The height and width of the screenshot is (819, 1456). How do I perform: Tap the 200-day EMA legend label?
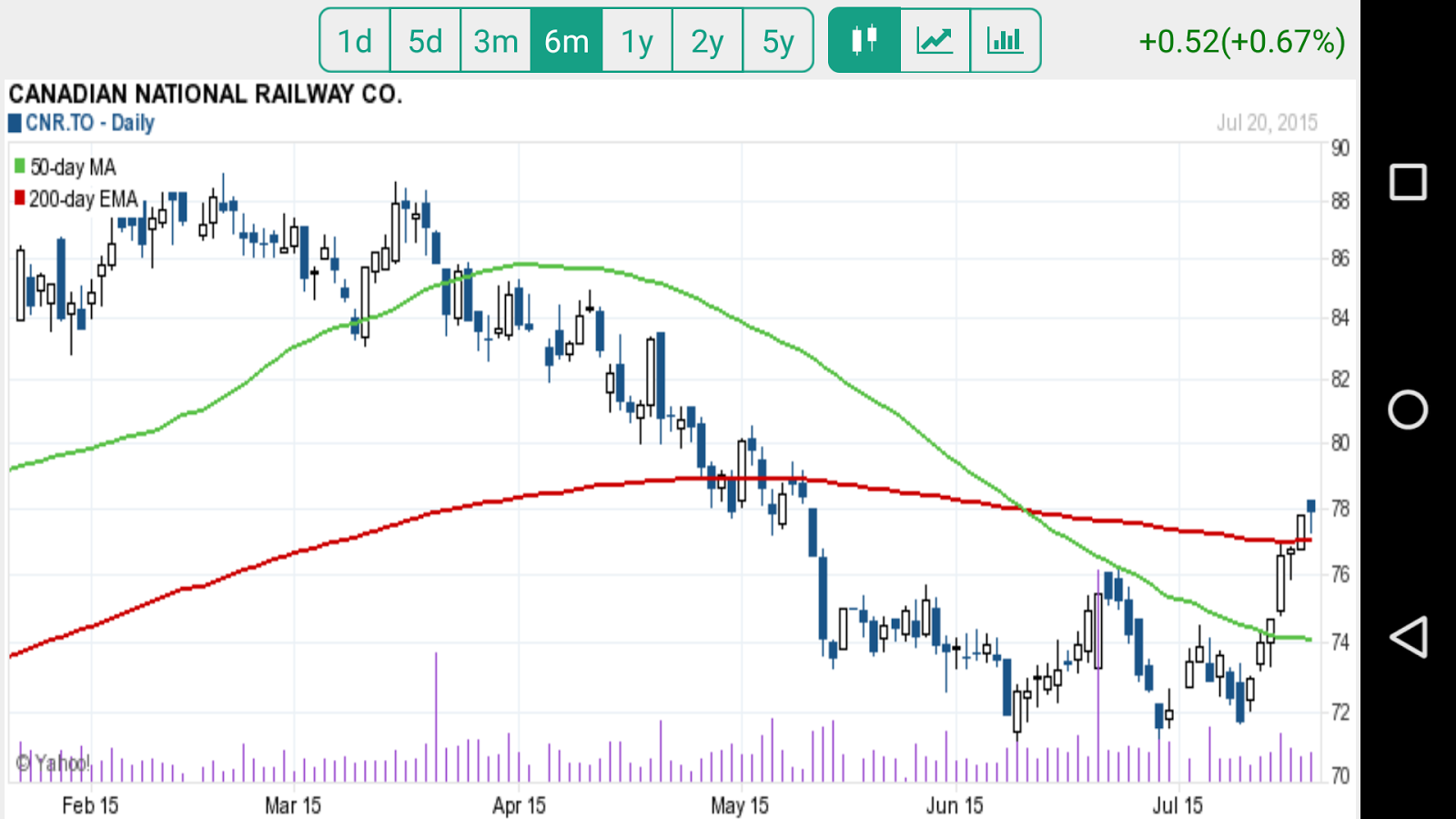[x=83, y=199]
